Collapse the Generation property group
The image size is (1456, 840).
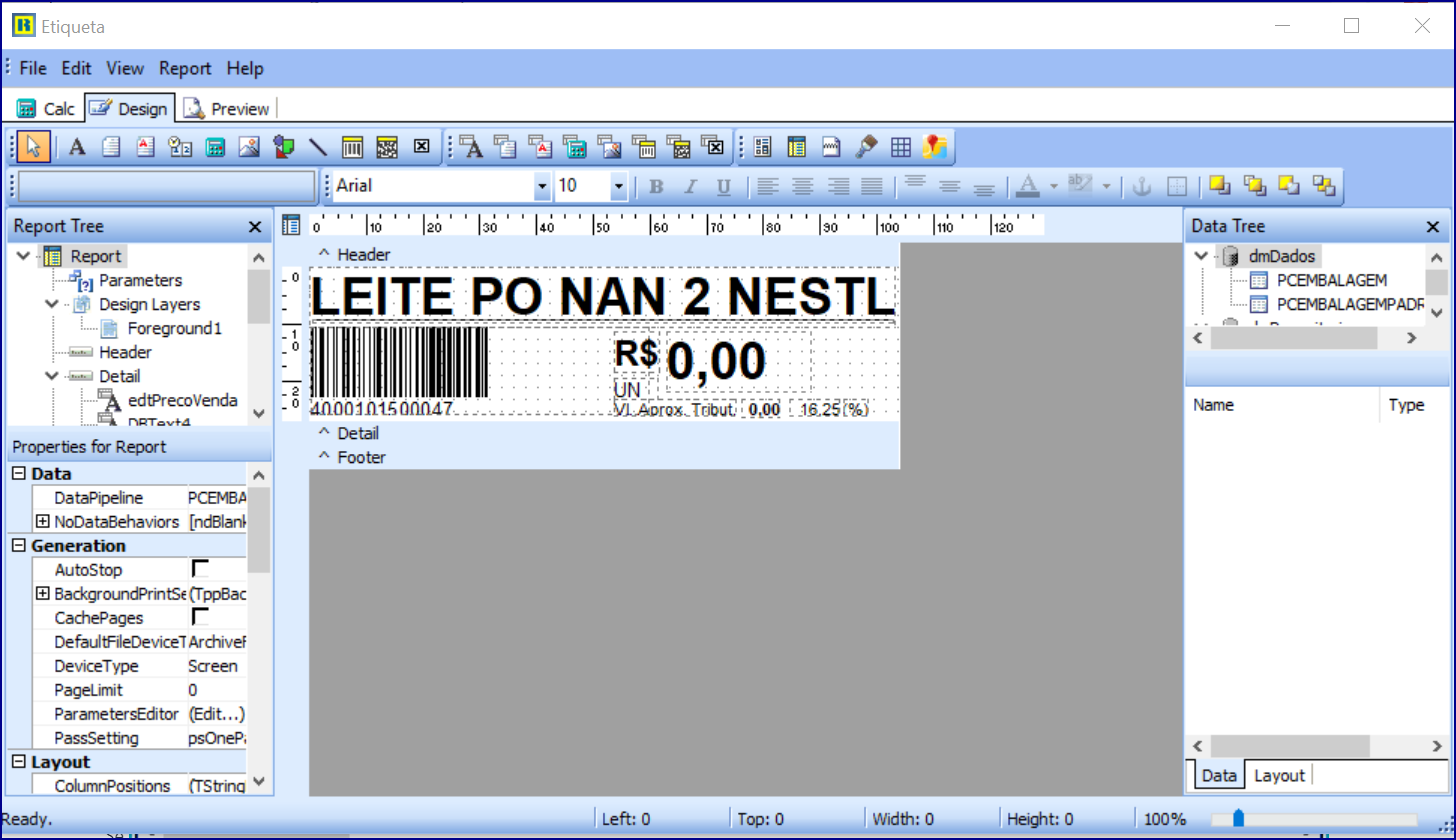pos(18,546)
